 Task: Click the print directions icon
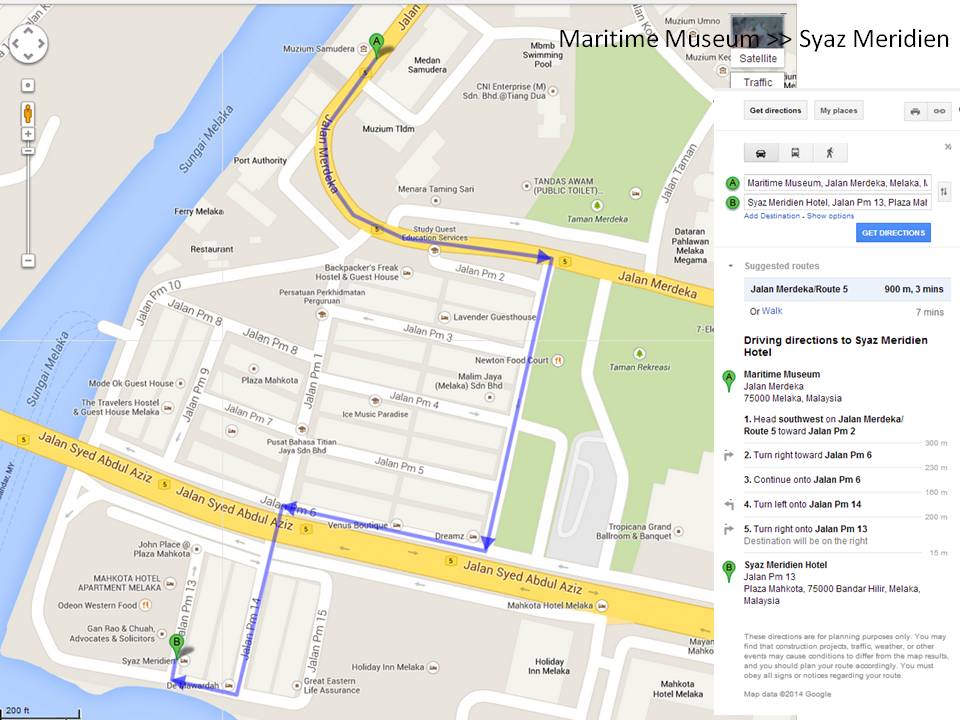point(915,111)
